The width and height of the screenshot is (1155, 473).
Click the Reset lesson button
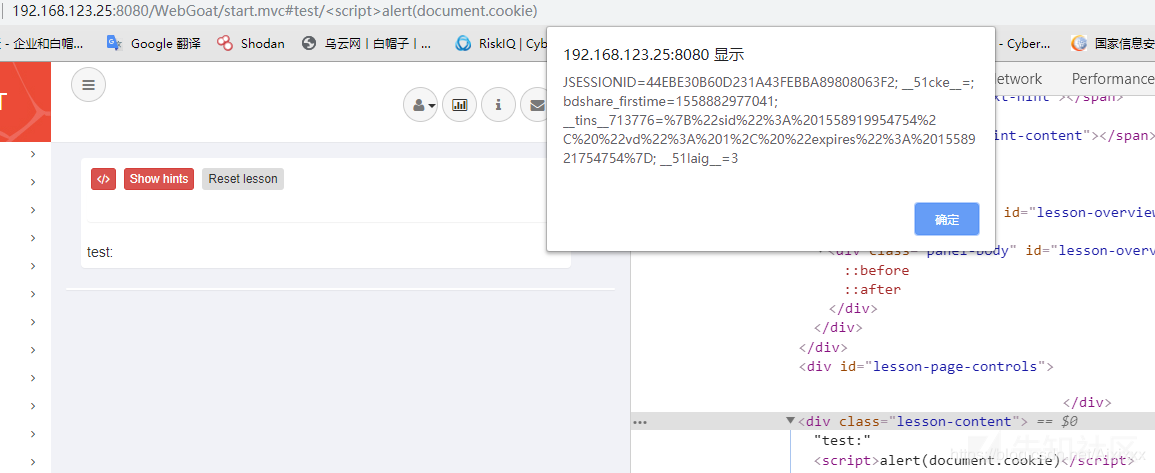tap(243, 179)
